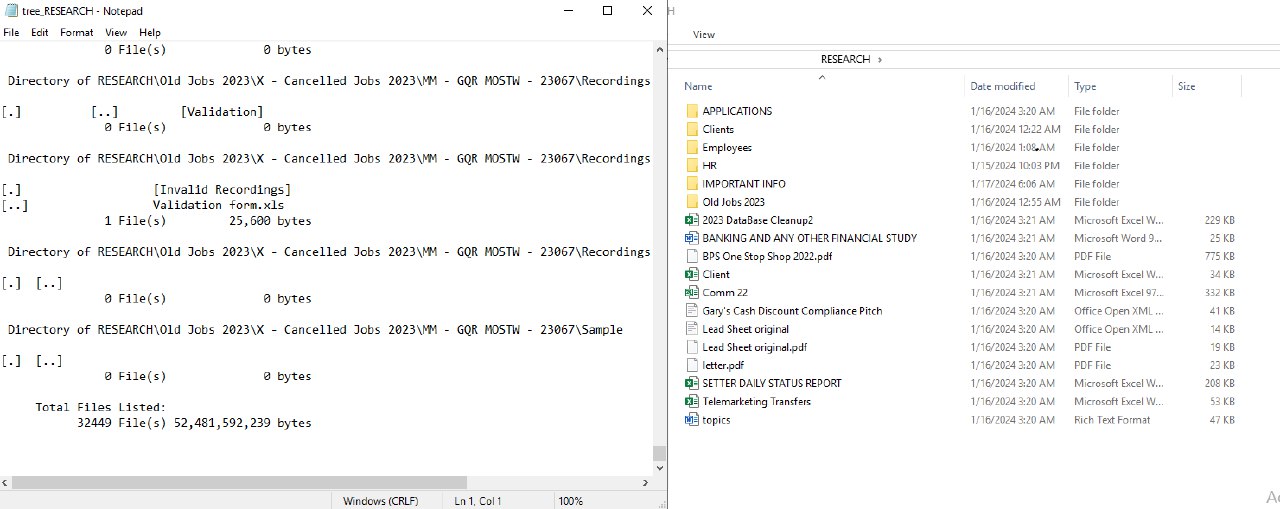Screen dimensions: 1280x509
Task: Click the RESEARCH breadcrumb in address bar
Action: pos(845,59)
